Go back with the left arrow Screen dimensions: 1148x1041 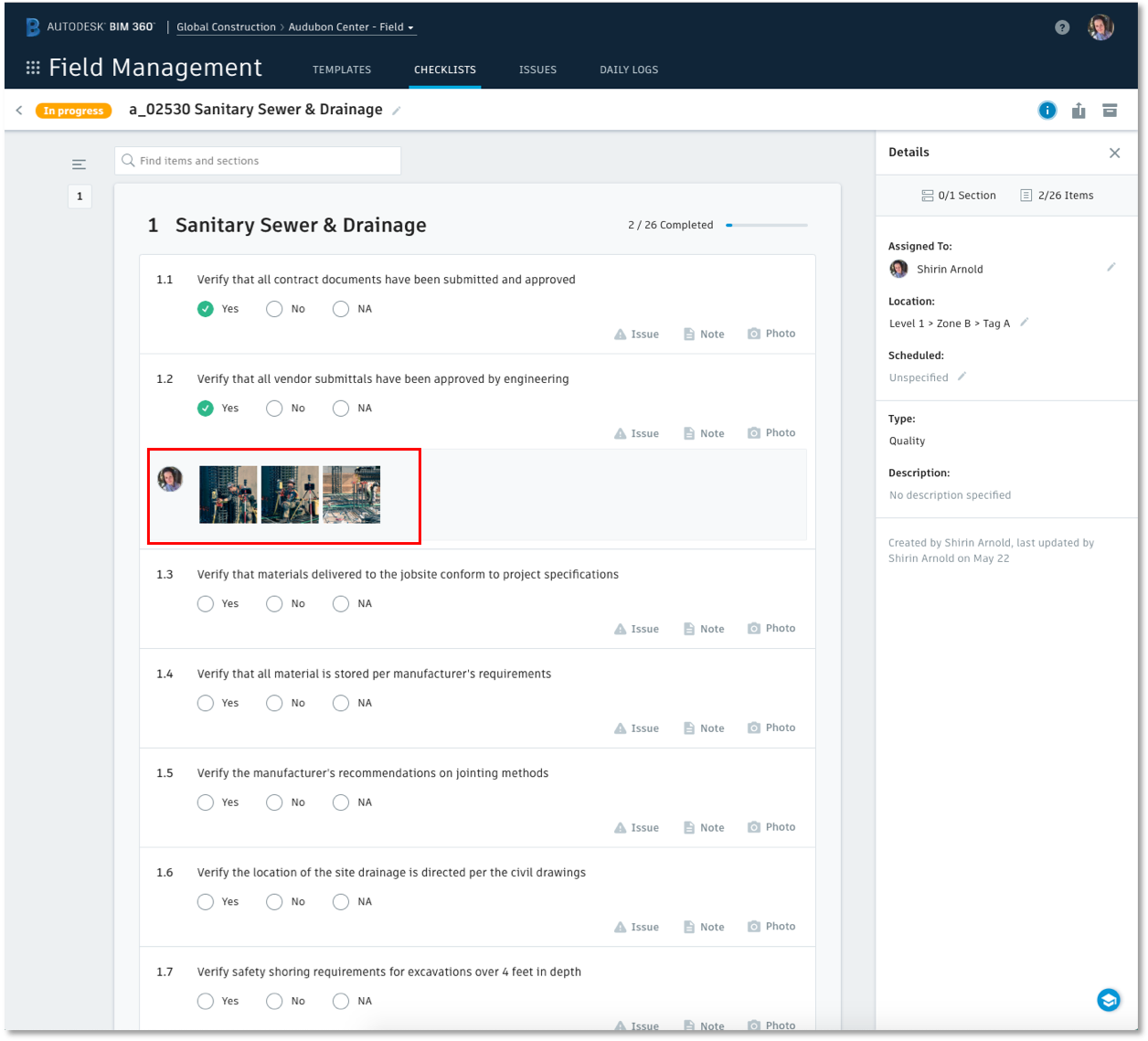coord(19,110)
